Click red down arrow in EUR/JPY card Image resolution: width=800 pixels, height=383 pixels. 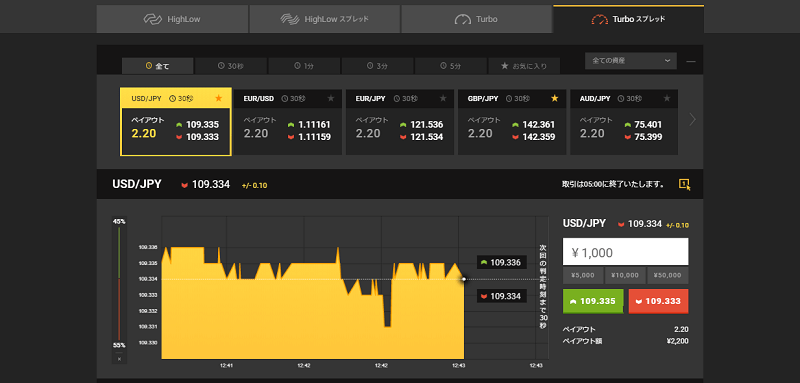coord(404,137)
